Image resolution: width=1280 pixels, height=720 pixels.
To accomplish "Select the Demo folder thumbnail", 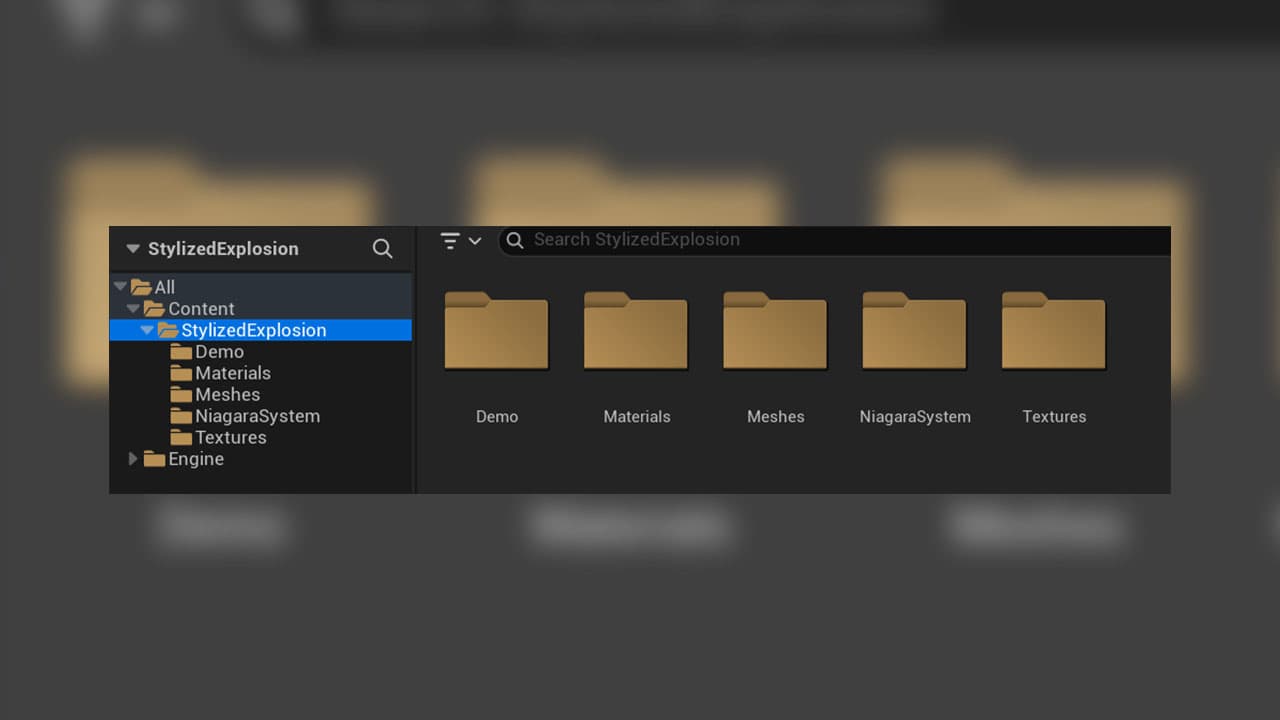I will click(x=497, y=330).
